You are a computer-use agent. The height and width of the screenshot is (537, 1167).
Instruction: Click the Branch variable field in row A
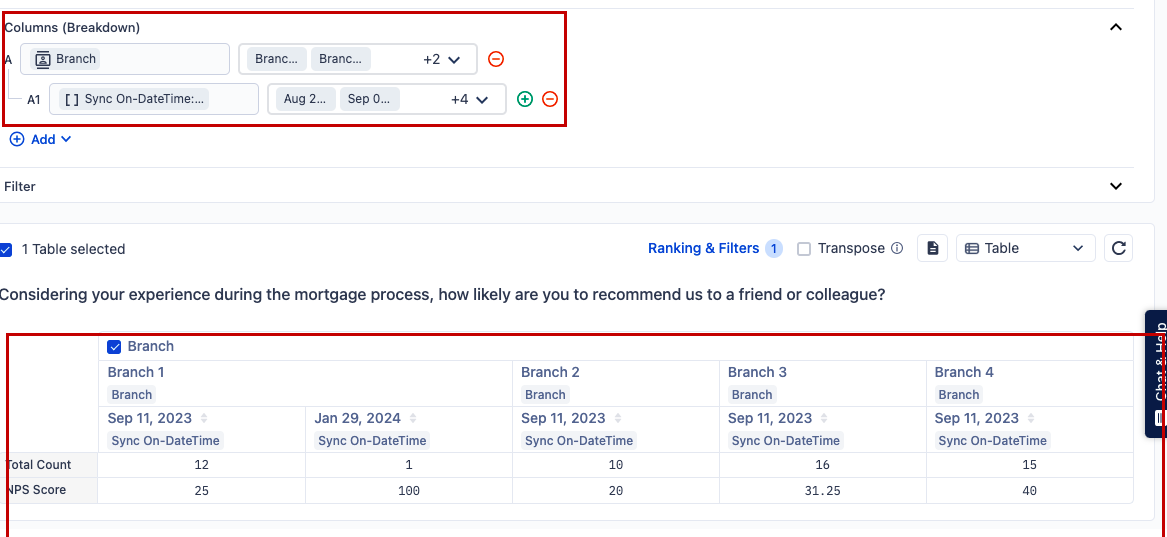pos(125,59)
